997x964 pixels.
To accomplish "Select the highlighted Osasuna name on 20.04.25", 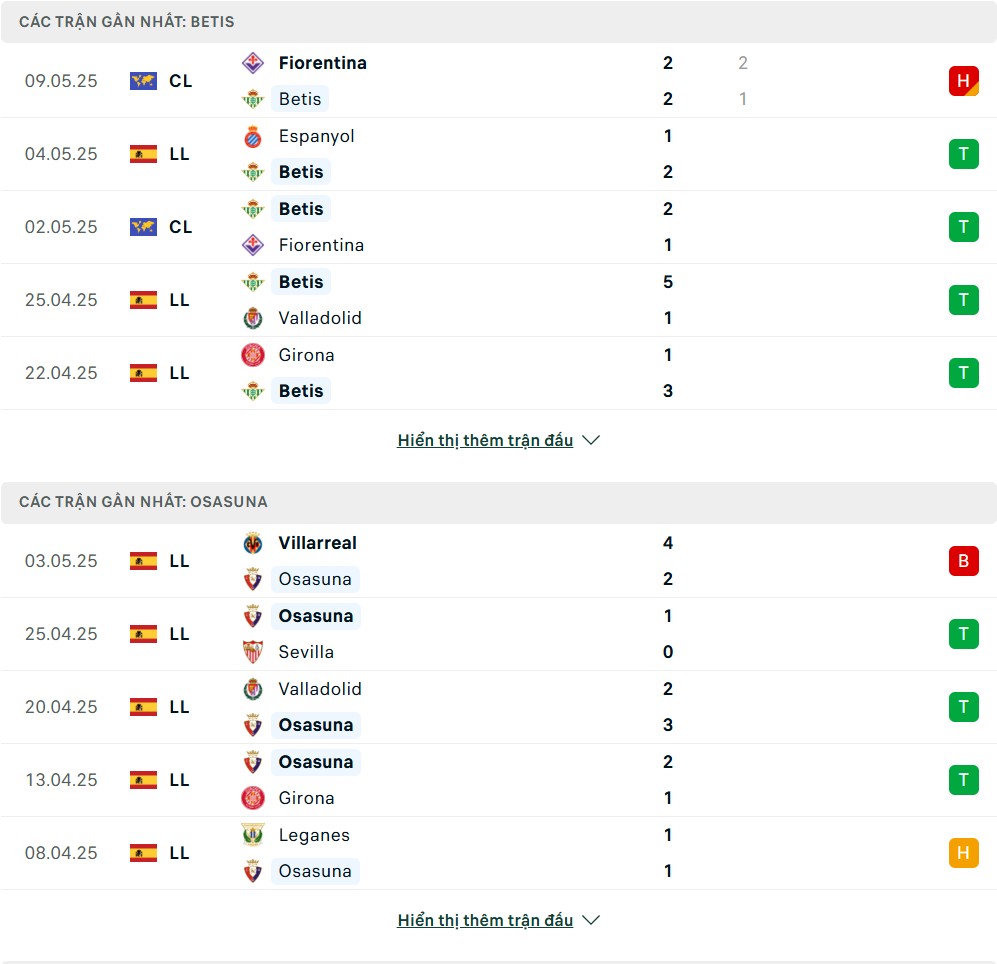I will click(315, 725).
